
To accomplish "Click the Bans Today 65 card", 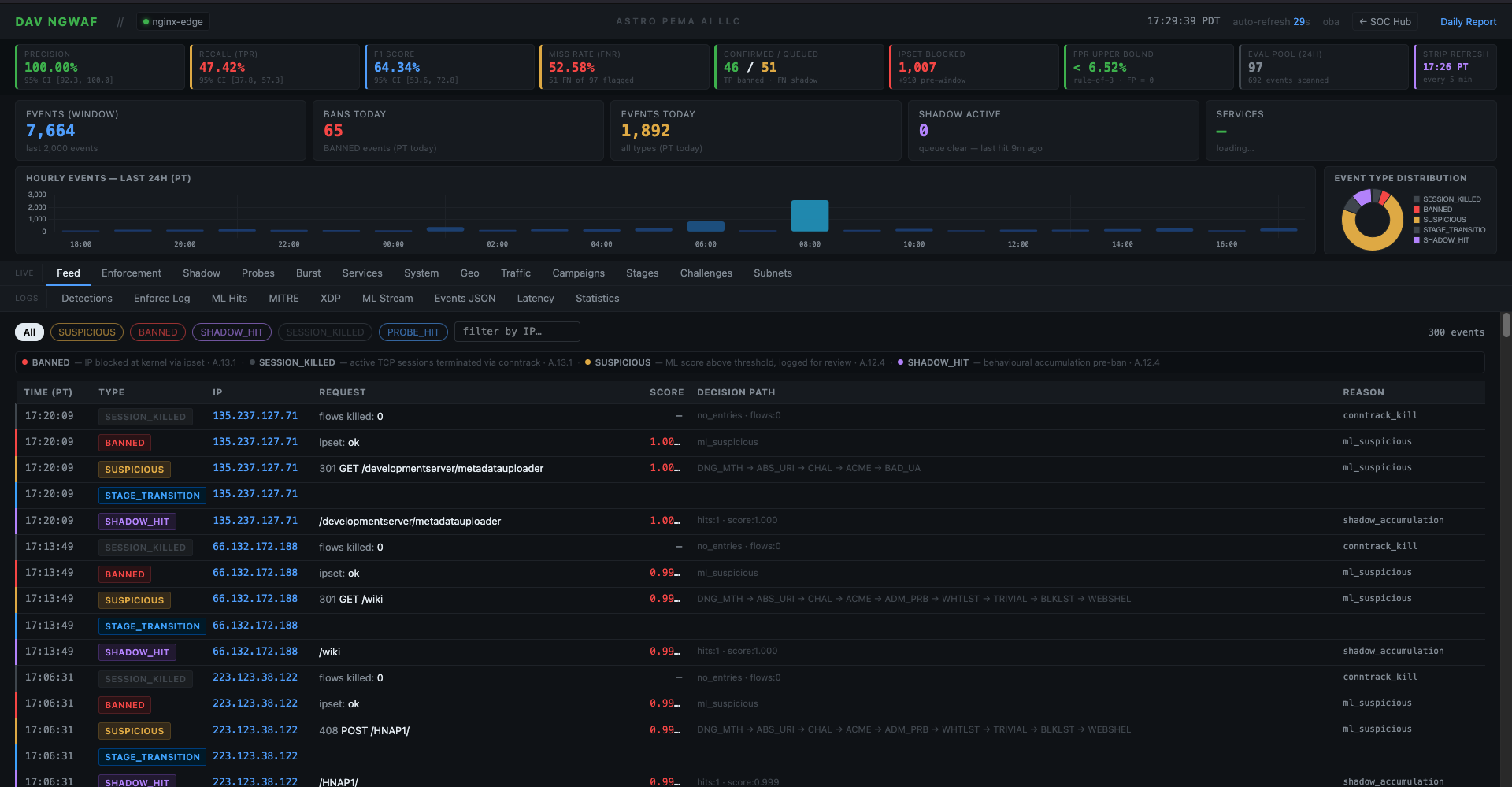I will (x=458, y=130).
